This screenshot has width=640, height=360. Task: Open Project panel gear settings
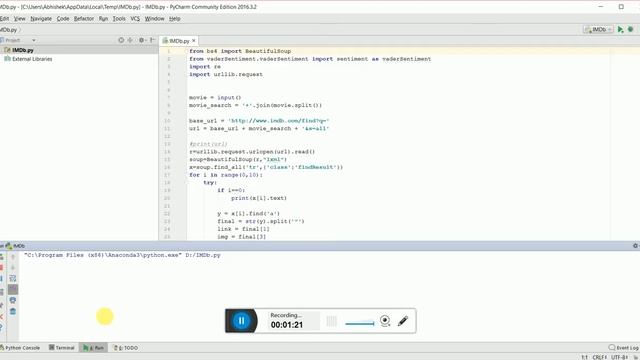click(x=142, y=40)
